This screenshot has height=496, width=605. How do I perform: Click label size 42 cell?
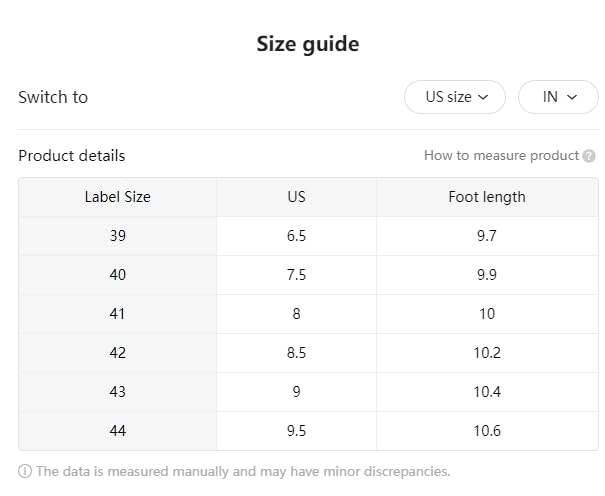coord(117,353)
